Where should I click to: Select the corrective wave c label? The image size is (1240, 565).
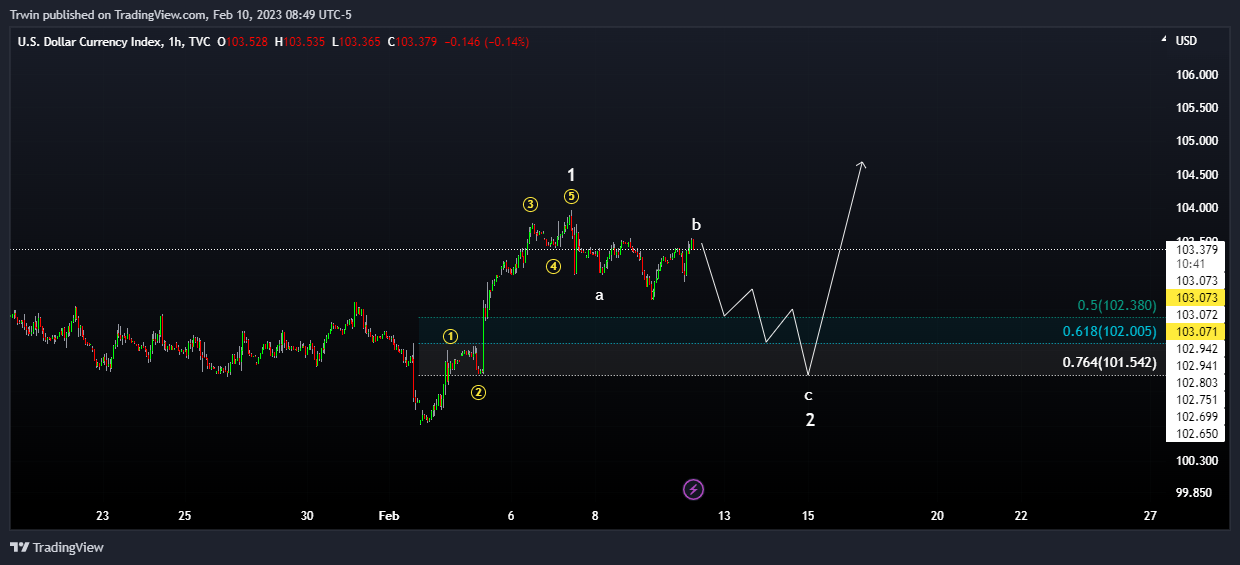(x=809, y=395)
